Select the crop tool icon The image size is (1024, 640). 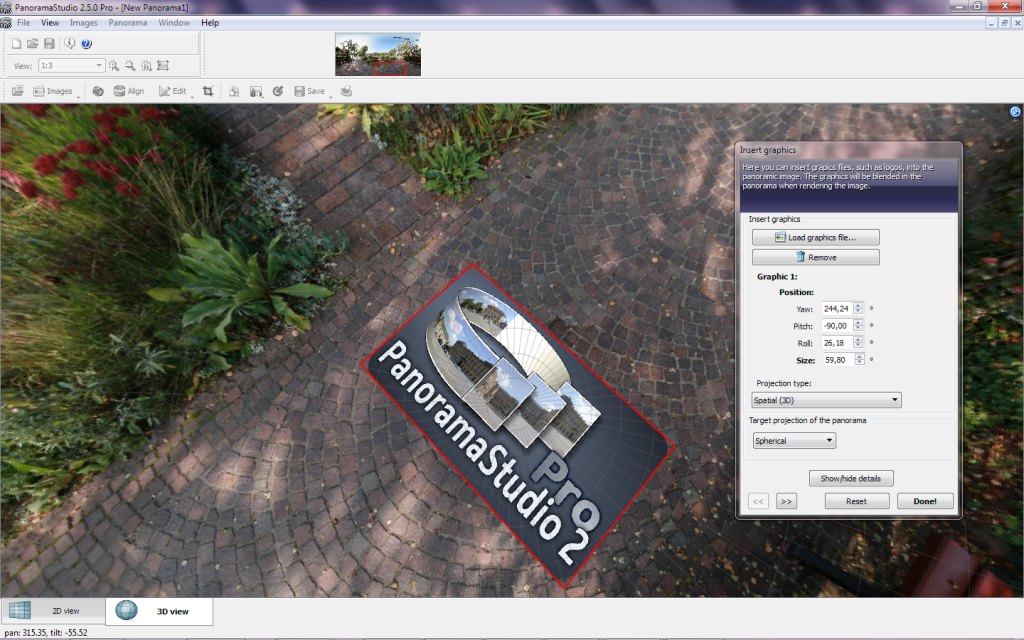208,91
